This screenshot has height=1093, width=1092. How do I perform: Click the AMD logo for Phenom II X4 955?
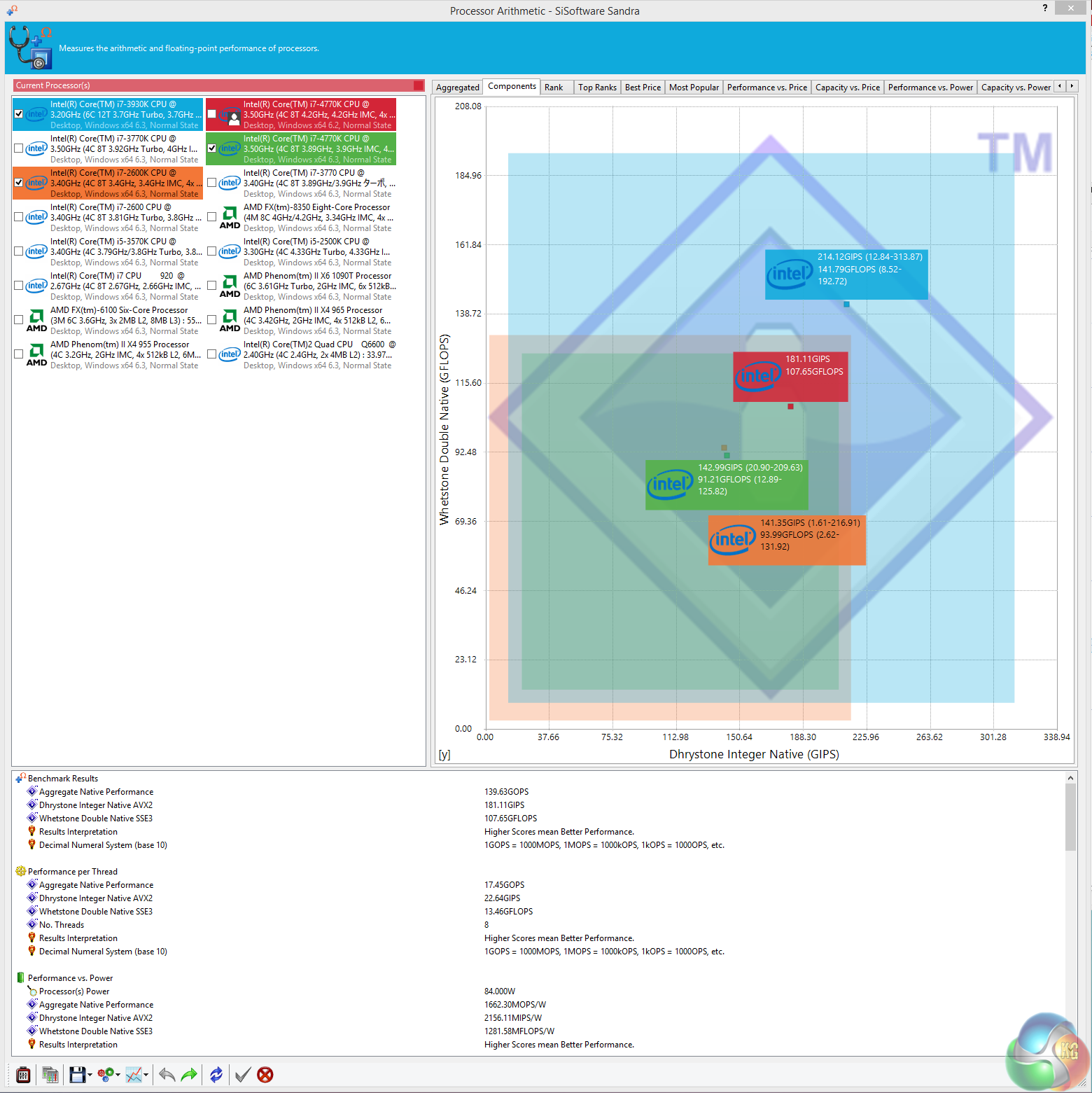coord(36,354)
